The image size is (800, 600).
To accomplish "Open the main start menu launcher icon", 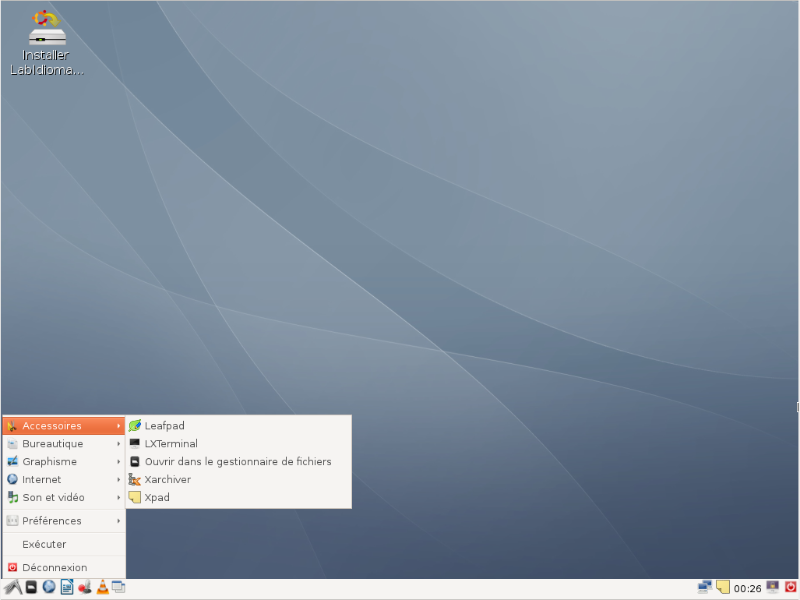I will click(12, 588).
